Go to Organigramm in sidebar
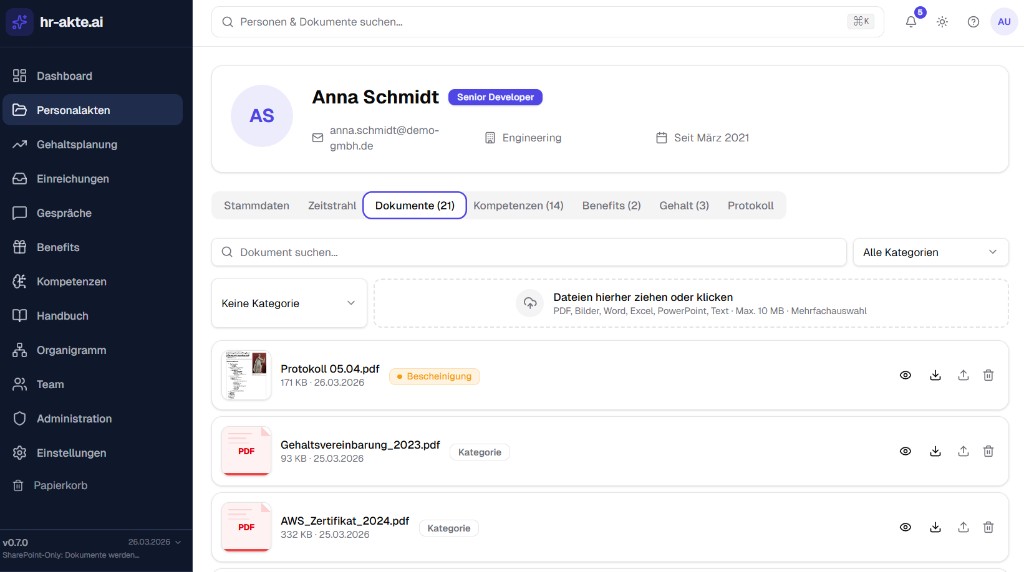This screenshot has width=1024, height=572. pyautogui.click(x=71, y=350)
